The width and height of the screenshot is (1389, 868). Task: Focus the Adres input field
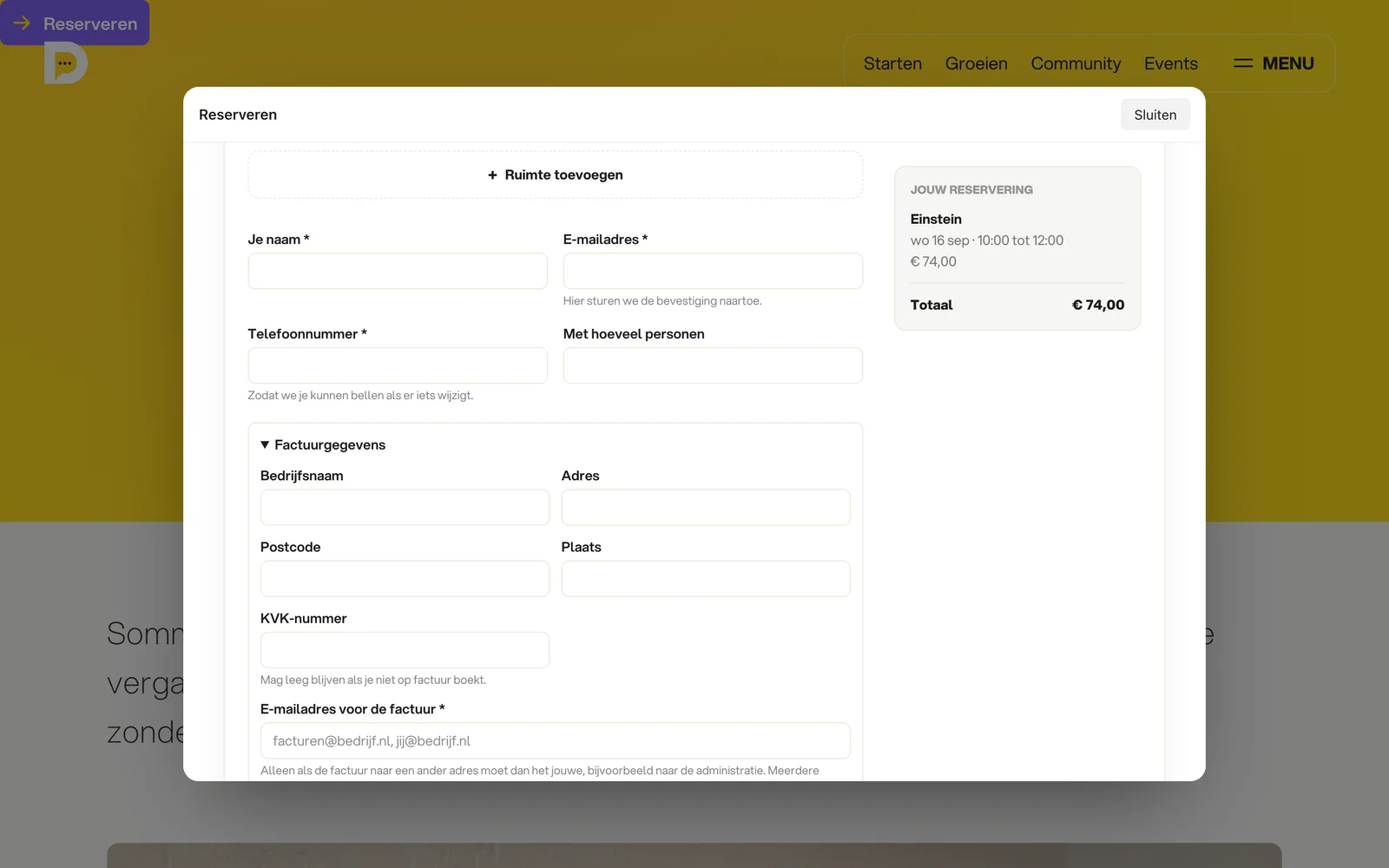[x=706, y=507]
